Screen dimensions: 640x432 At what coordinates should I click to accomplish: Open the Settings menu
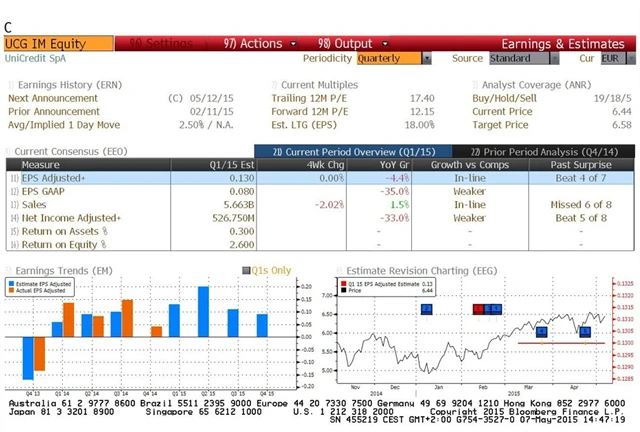160,44
